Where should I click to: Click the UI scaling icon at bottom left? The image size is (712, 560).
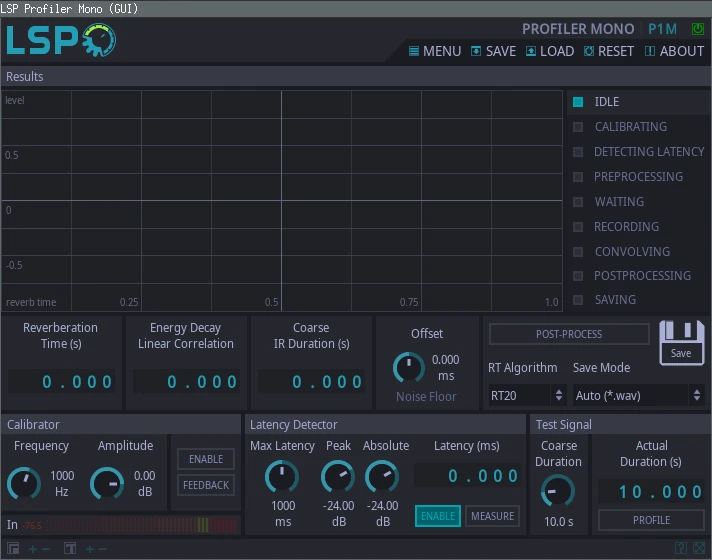click(x=13, y=549)
